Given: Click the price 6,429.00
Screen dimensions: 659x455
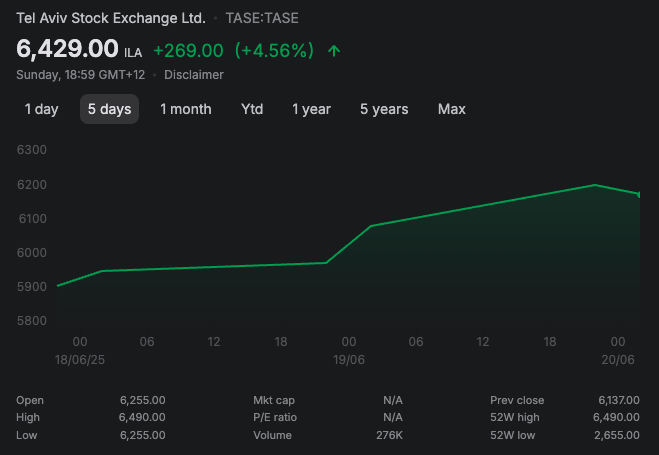Looking at the screenshot, I should [67, 48].
